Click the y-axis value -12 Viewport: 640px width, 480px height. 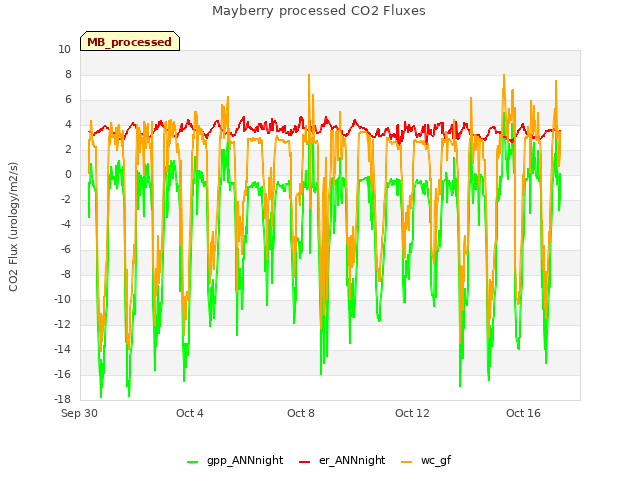tap(63, 324)
